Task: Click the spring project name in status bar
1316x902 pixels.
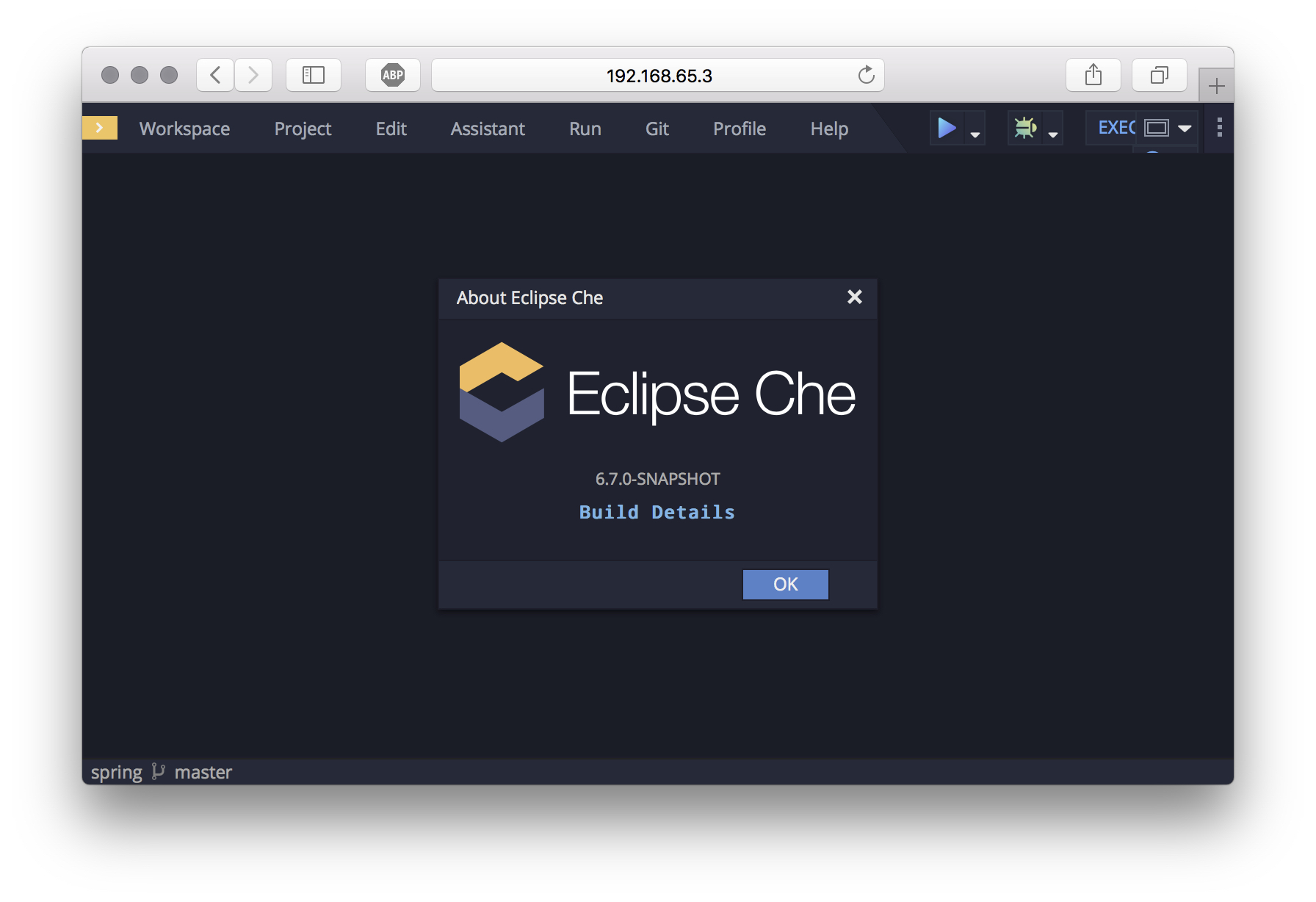Action: [116, 772]
